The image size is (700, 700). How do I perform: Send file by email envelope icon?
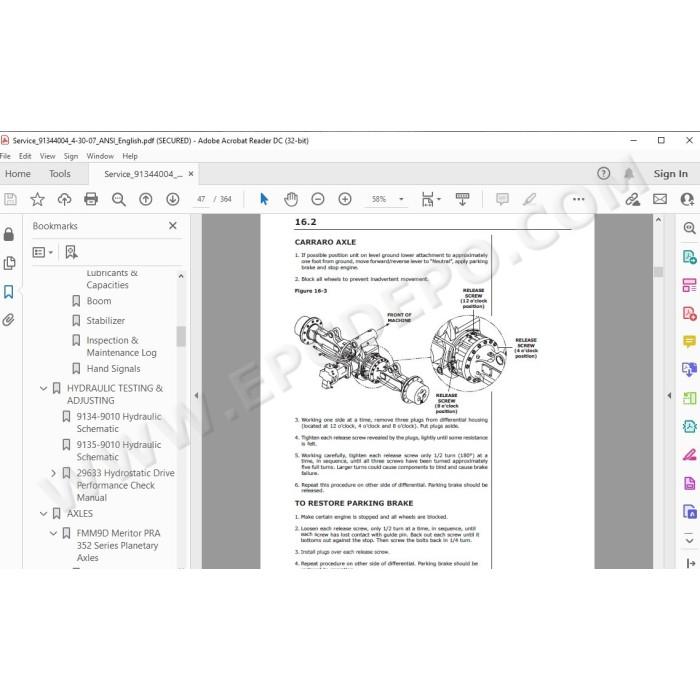point(660,199)
